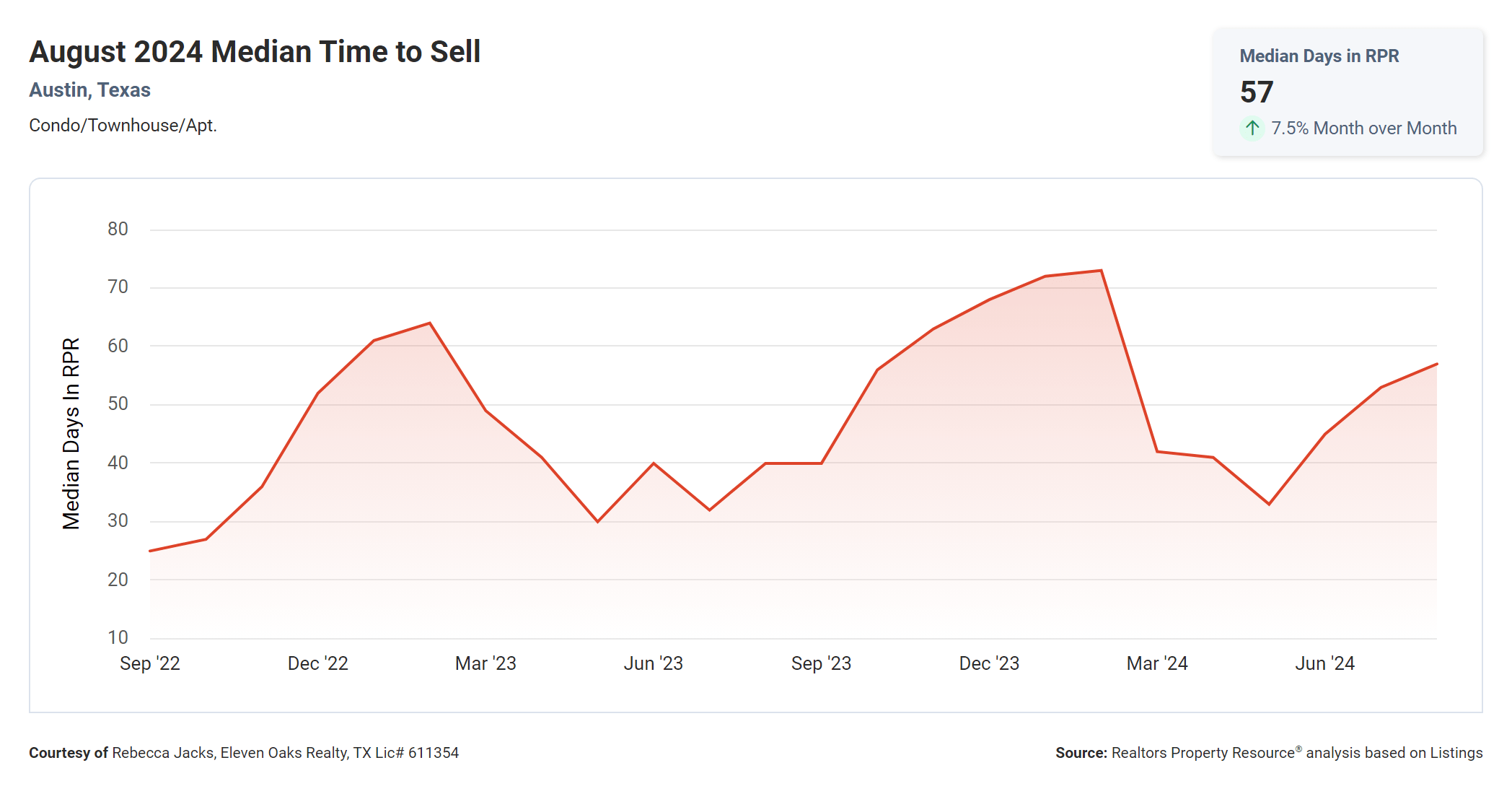The width and height of the screenshot is (1512, 794).
Task: Click the chart title August 2024 Median Time to Sell
Action: click(255, 52)
